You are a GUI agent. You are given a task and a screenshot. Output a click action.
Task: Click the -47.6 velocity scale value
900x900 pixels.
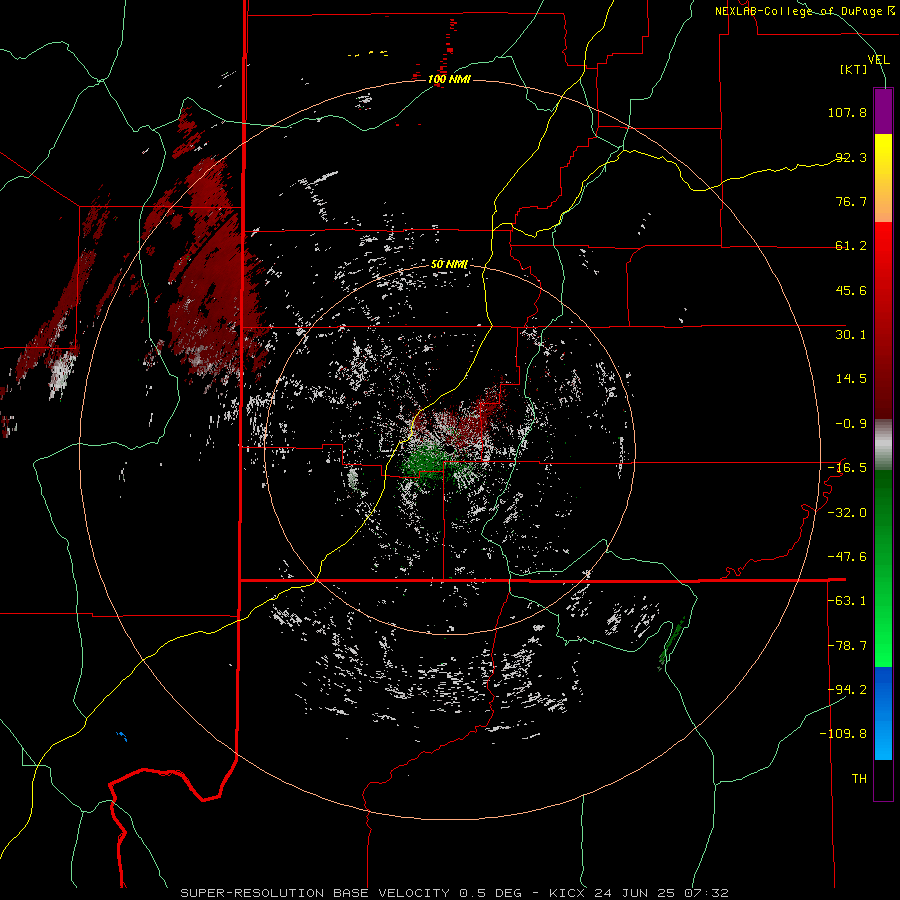pyautogui.click(x=847, y=557)
